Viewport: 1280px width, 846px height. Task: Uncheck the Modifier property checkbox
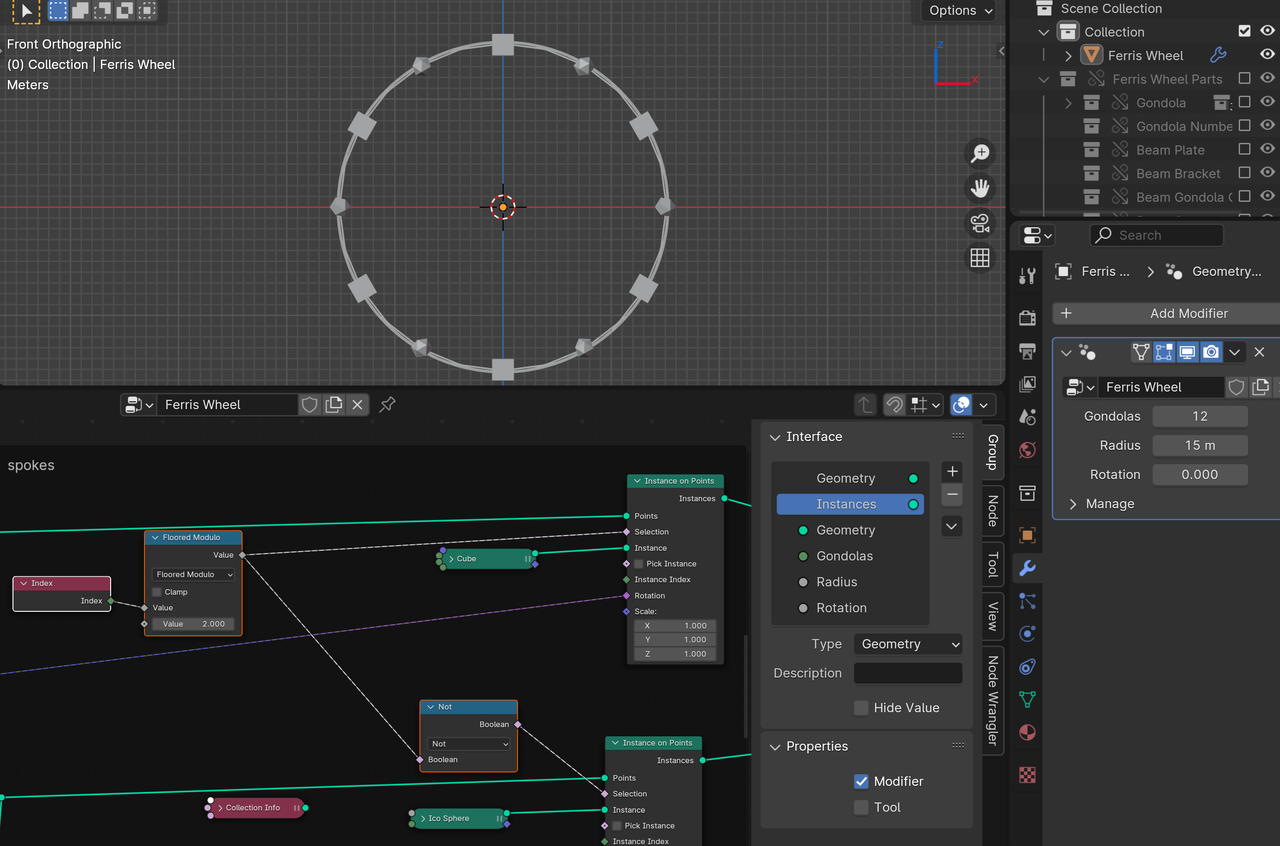point(861,782)
